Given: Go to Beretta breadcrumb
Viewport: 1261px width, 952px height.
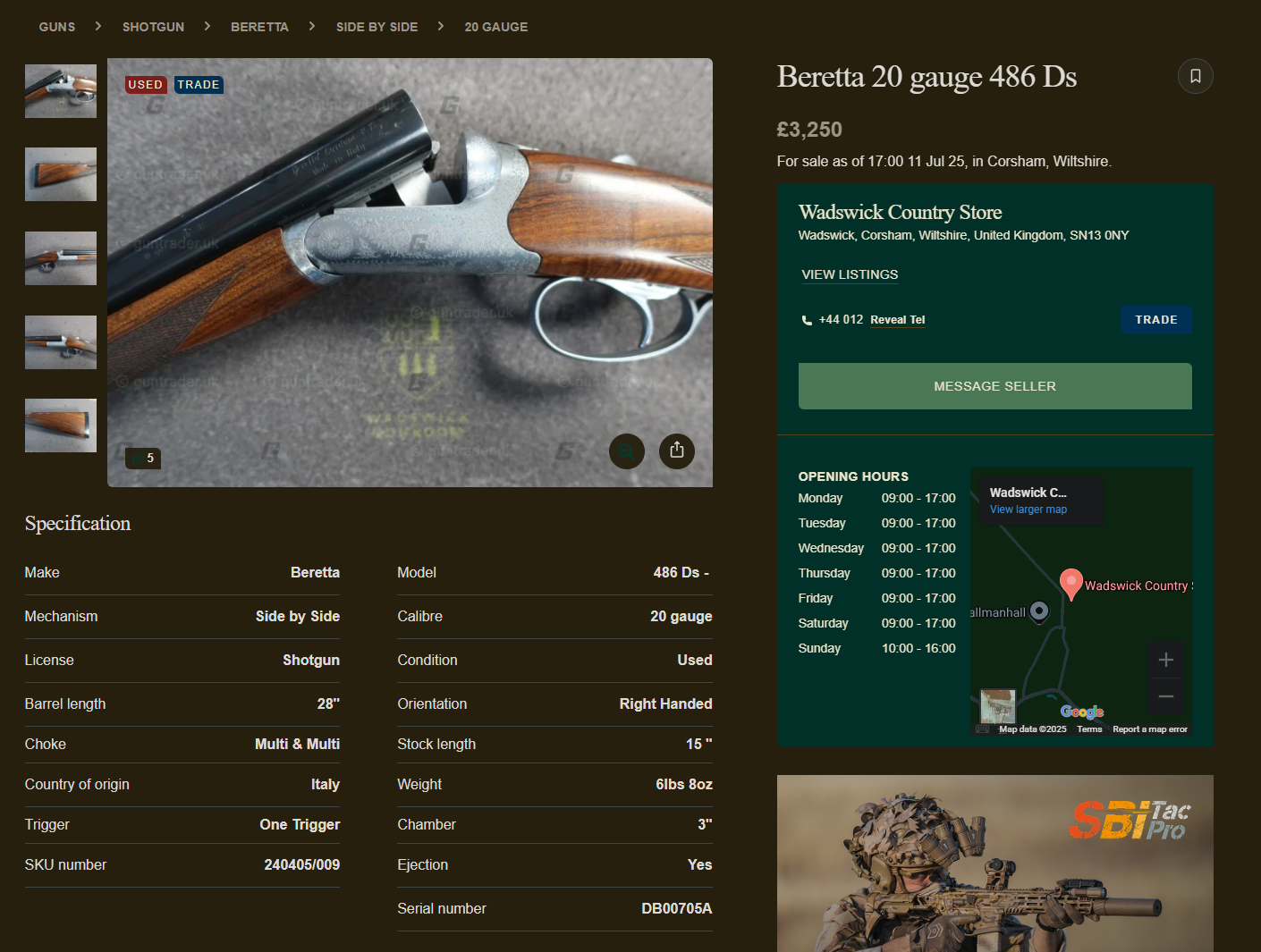Looking at the screenshot, I should [259, 27].
